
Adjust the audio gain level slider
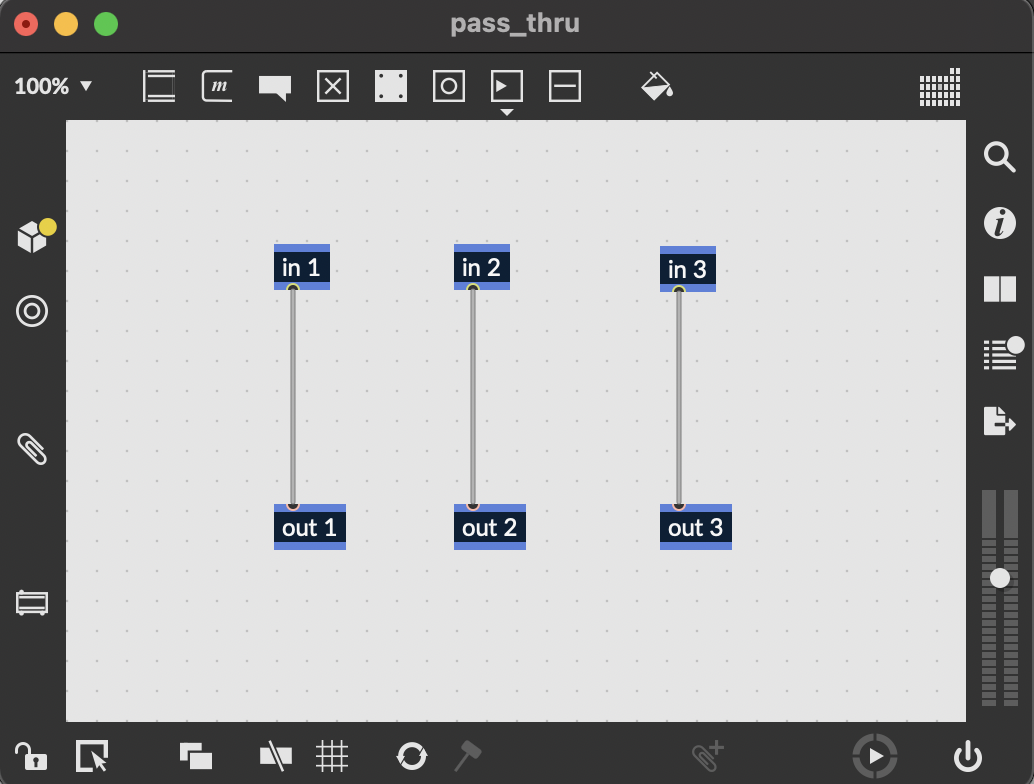(x=1000, y=578)
